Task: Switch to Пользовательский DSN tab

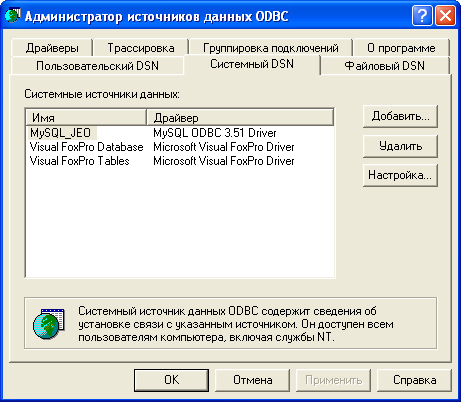Action: [97, 66]
